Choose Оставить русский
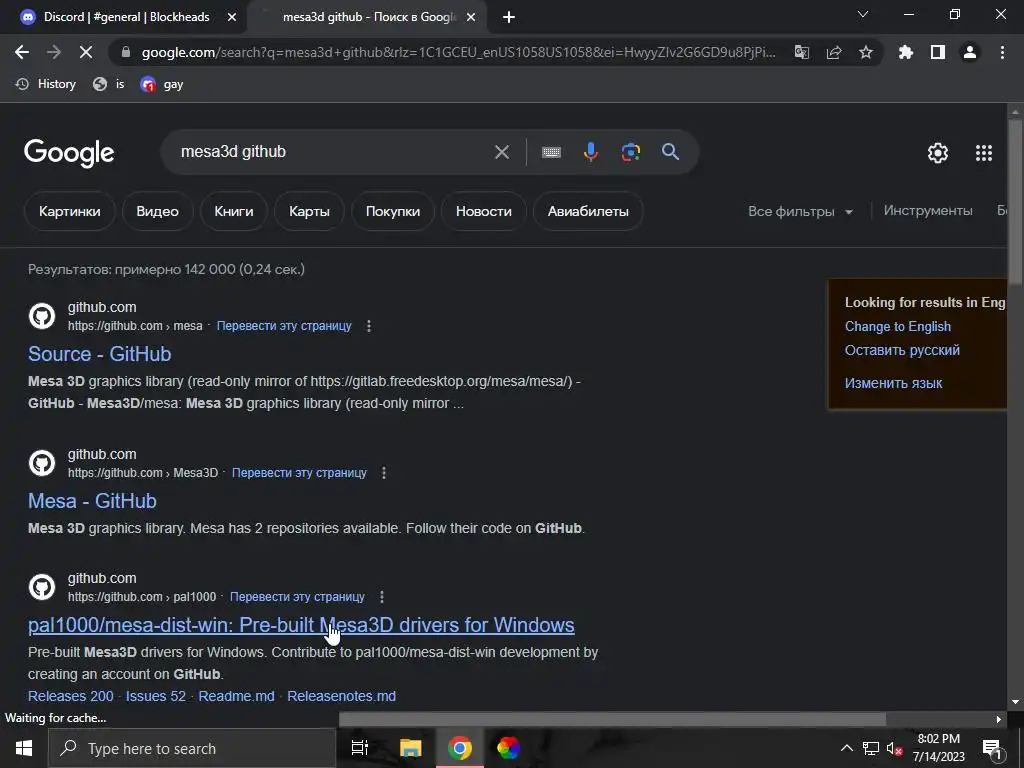This screenshot has height=768, width=1024. (x=903, y=350)
